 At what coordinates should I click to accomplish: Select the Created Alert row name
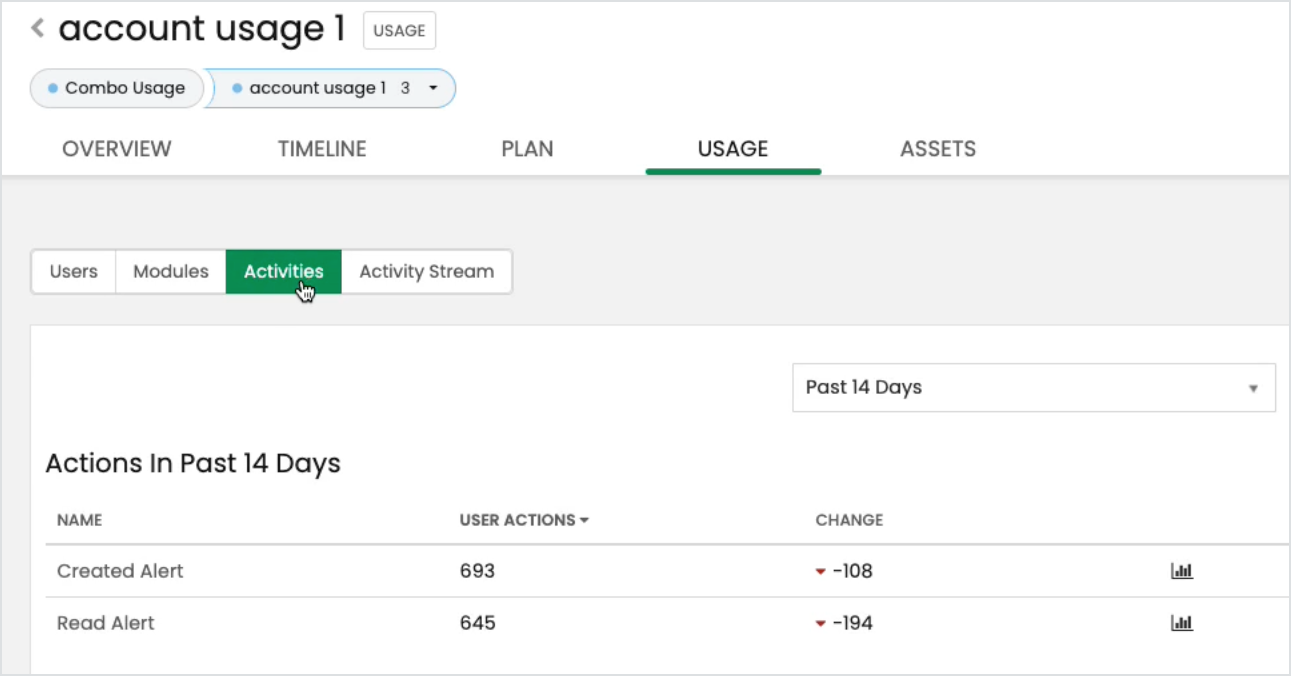click(x=120, y=571)
